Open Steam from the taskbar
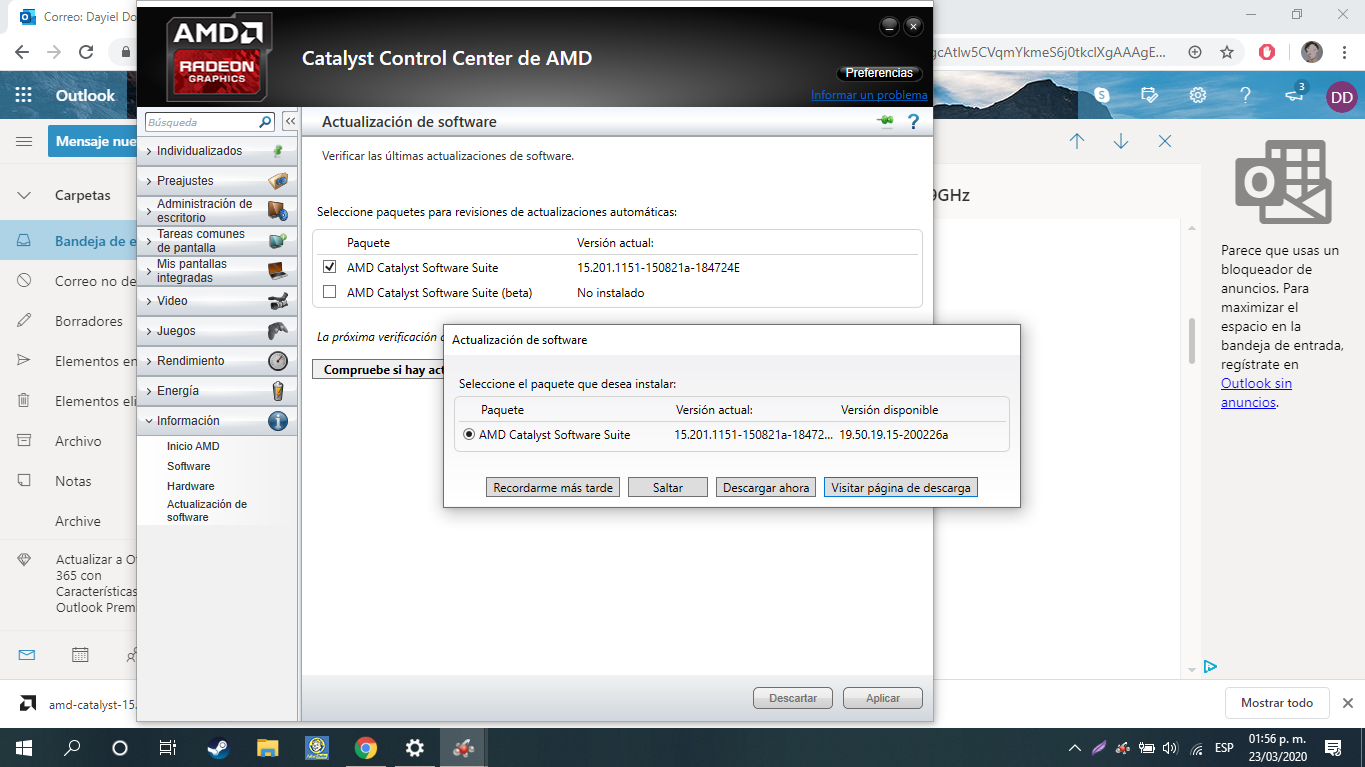Image resolution: width=1365 pixels, height=767 pixels. (x=218, y=747)
